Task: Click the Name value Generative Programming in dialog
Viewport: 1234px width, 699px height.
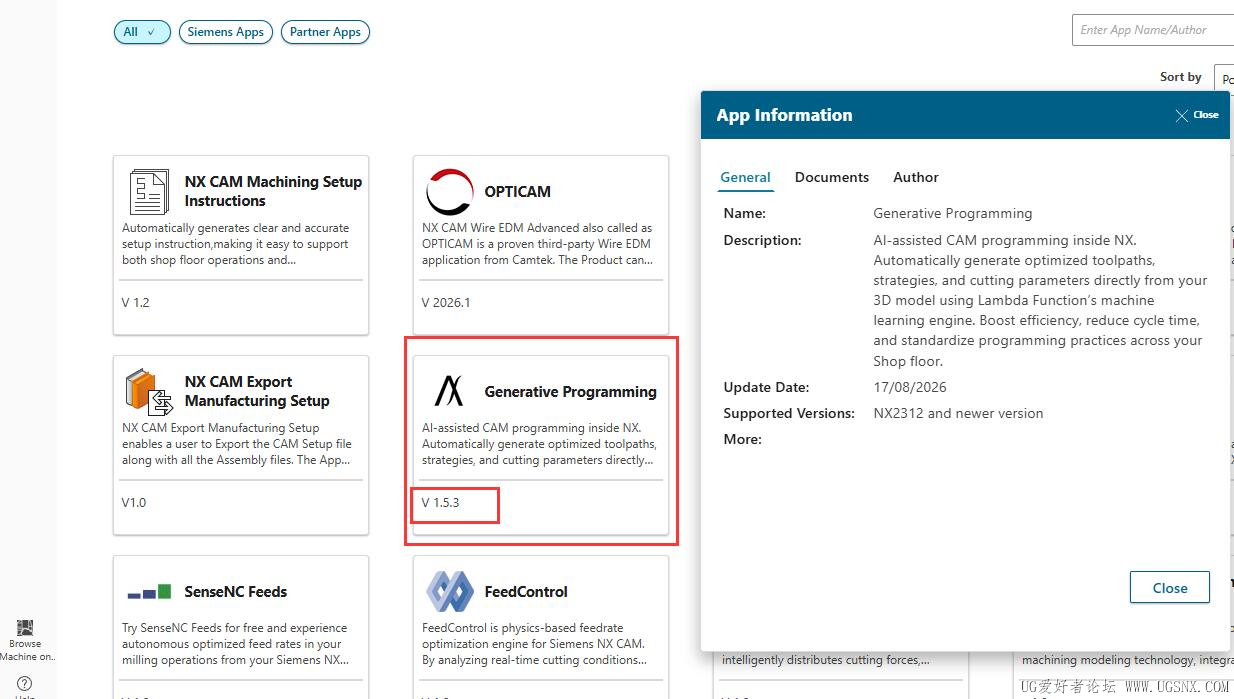Action: [x=953, y=213]
